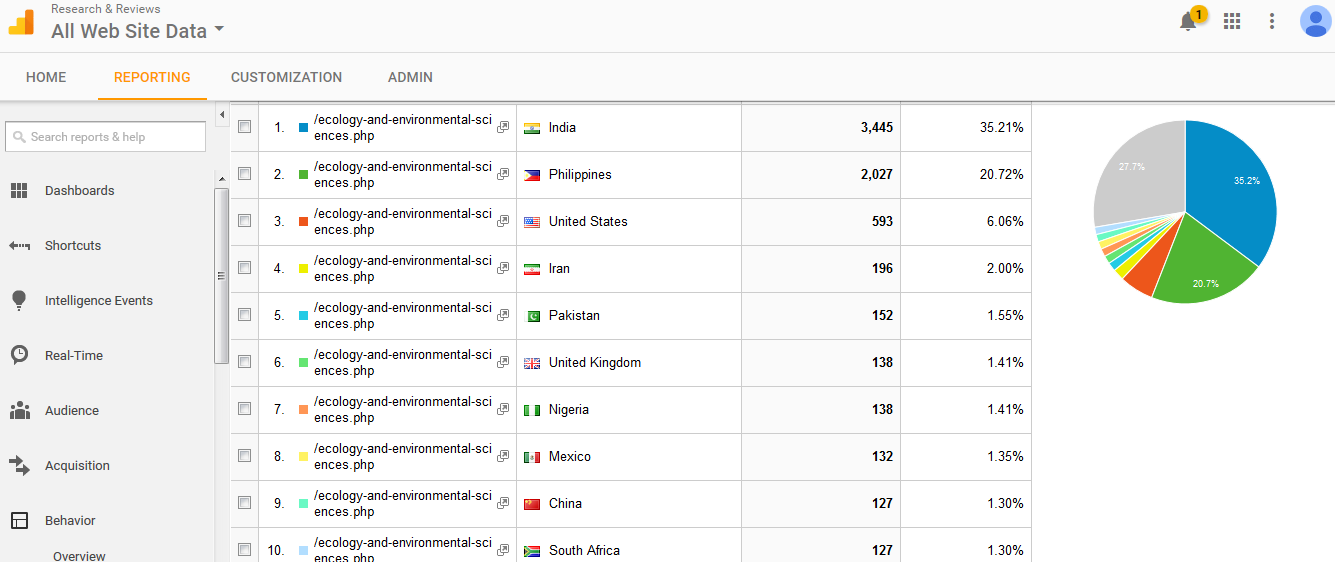Switch to the CUSTOMIZATION tab
This screenshot has height=562, width=1335.
(x=286, y=77)
